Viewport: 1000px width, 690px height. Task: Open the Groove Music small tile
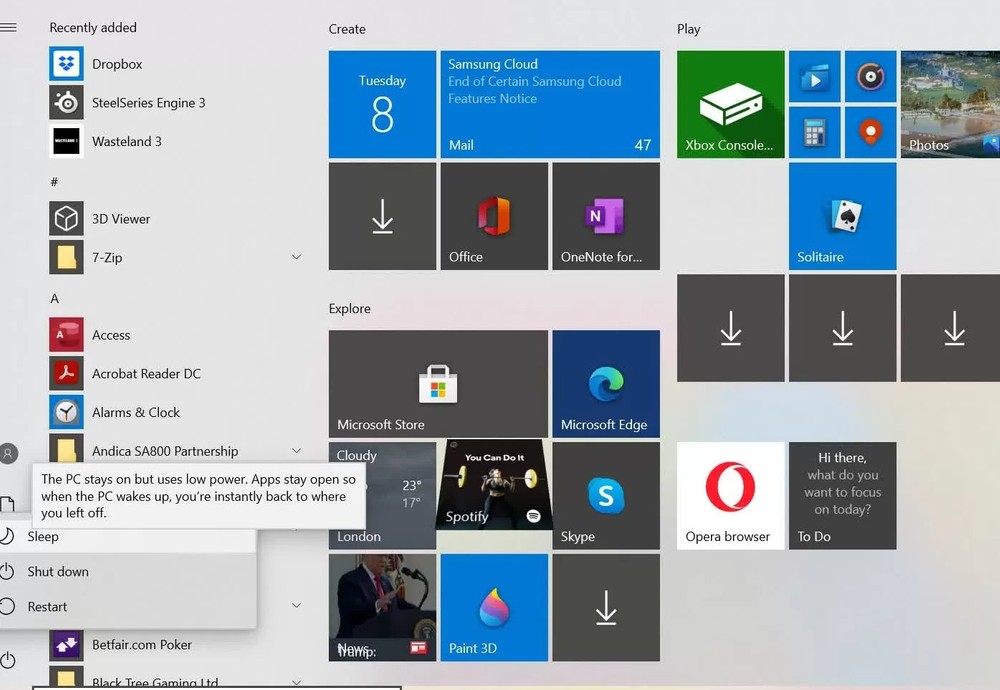(871, 77)
